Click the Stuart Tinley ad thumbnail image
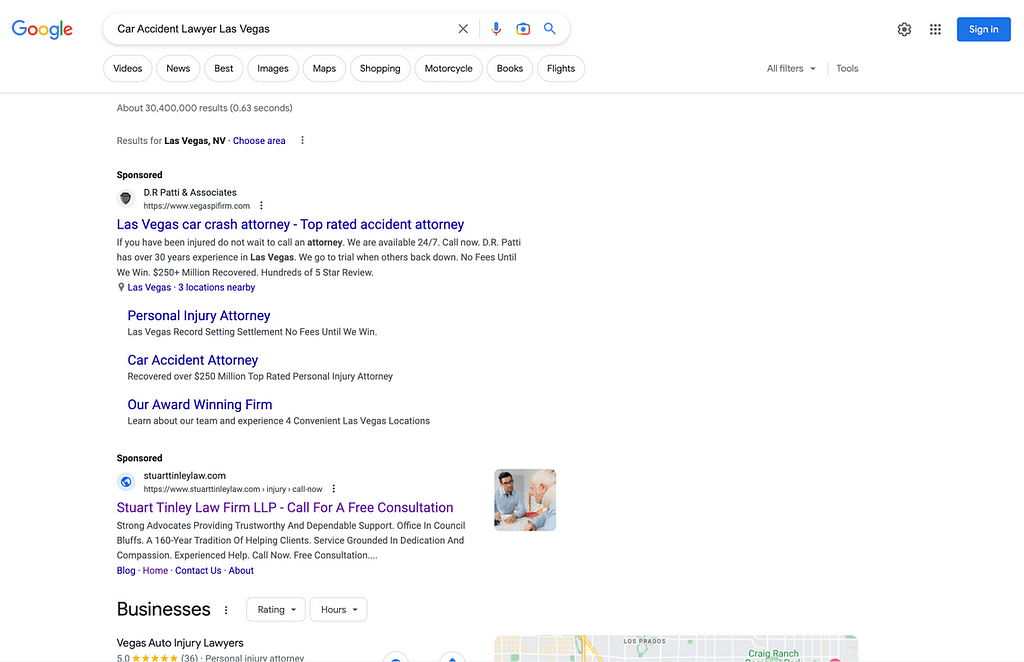This screenshot has width=1024, height=662. [525, 500]
